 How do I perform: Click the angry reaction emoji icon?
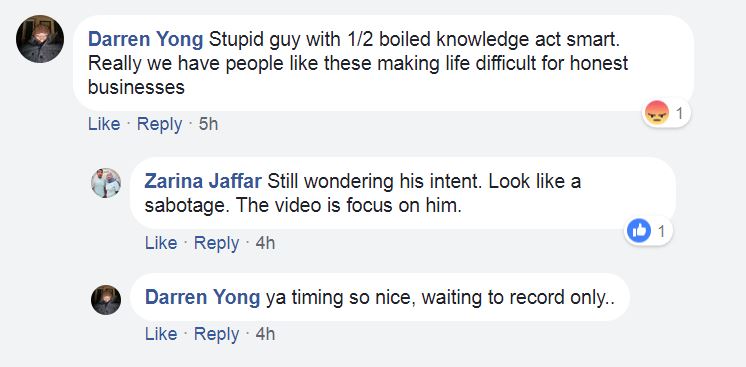[x=657, y=113]
